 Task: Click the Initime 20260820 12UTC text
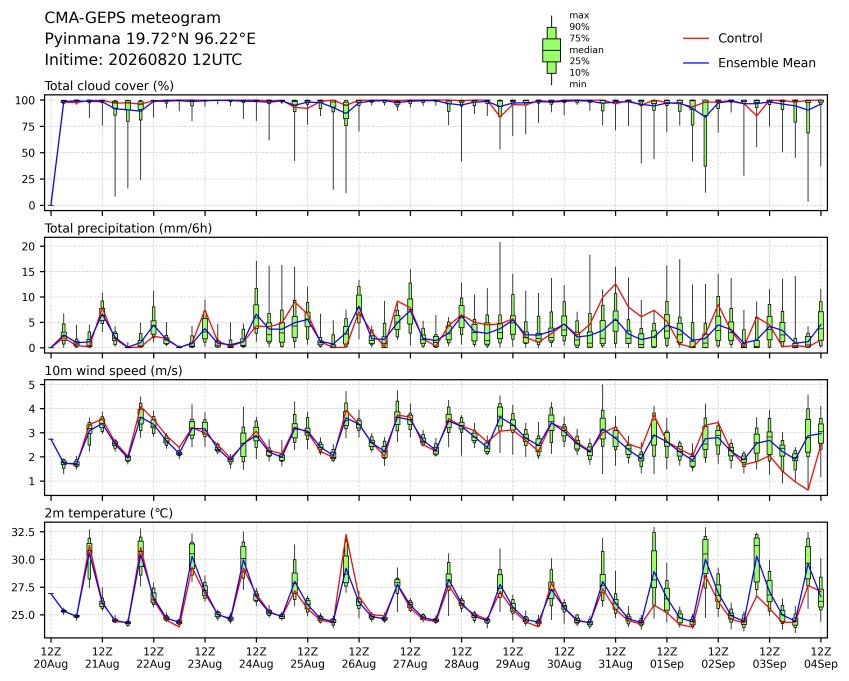[143, 60]
